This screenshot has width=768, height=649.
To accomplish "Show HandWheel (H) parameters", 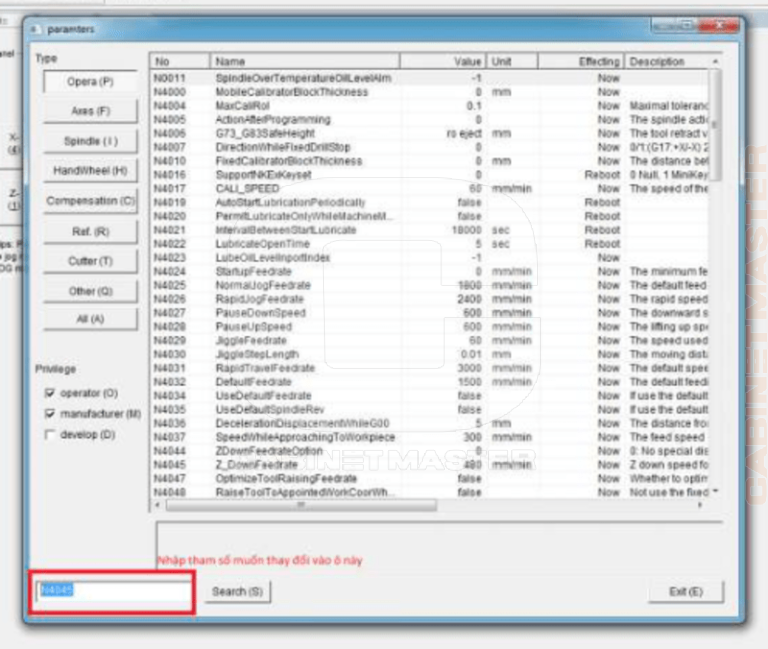I will 90,171.
